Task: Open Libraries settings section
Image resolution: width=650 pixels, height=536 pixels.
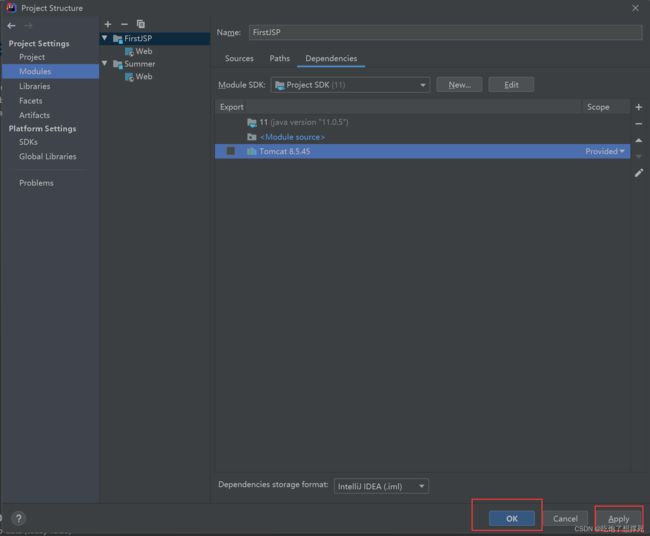Action: [x=34, y=86]
